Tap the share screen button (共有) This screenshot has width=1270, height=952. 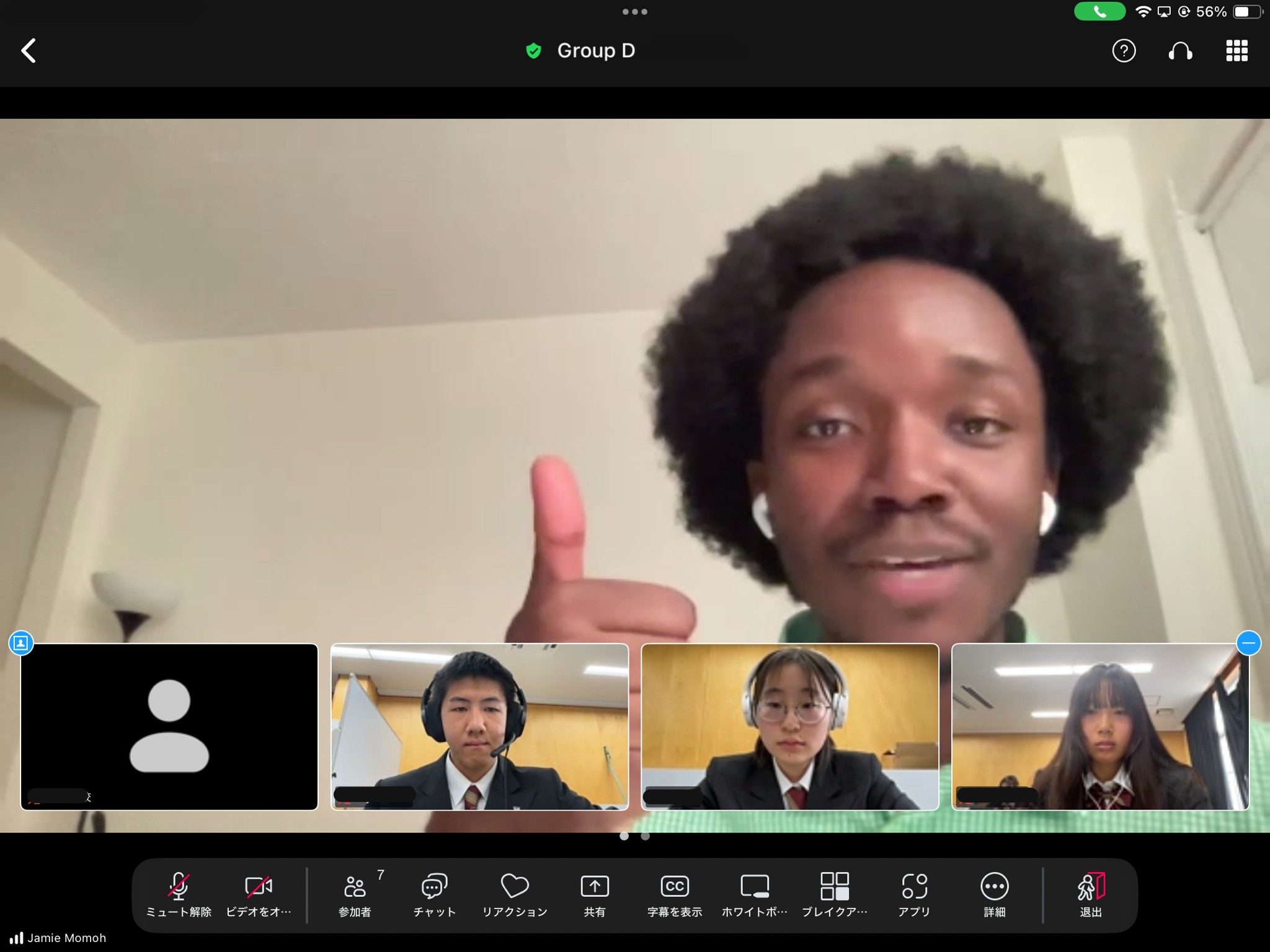[595, 894]
